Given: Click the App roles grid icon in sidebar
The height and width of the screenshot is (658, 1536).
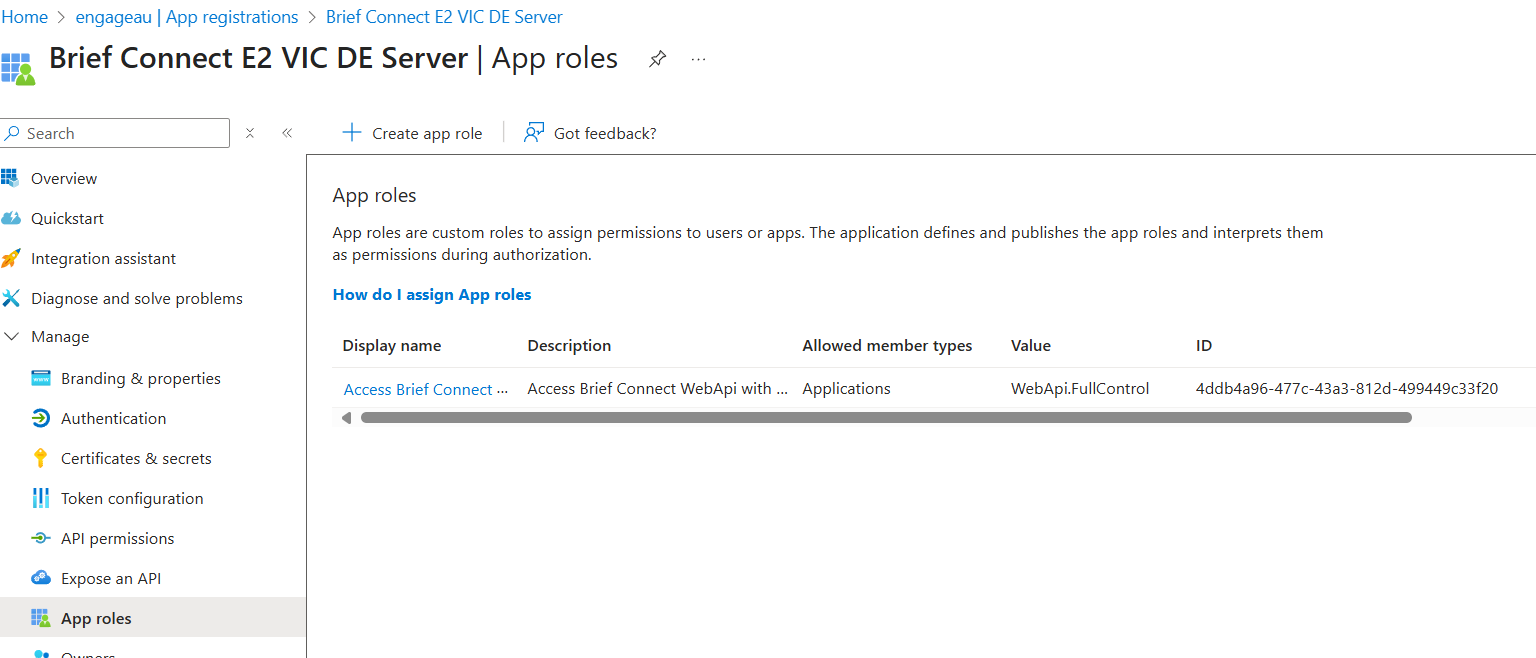Looking at the screenshot, I should [x=41, y=618].
